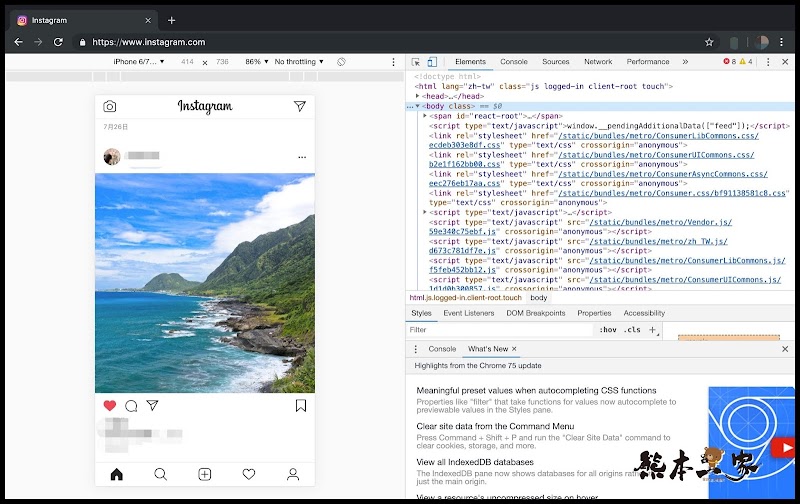Show more DevTools tabs chevron
Viewport: 800px width, 504px height.
(x=685, y=62)
